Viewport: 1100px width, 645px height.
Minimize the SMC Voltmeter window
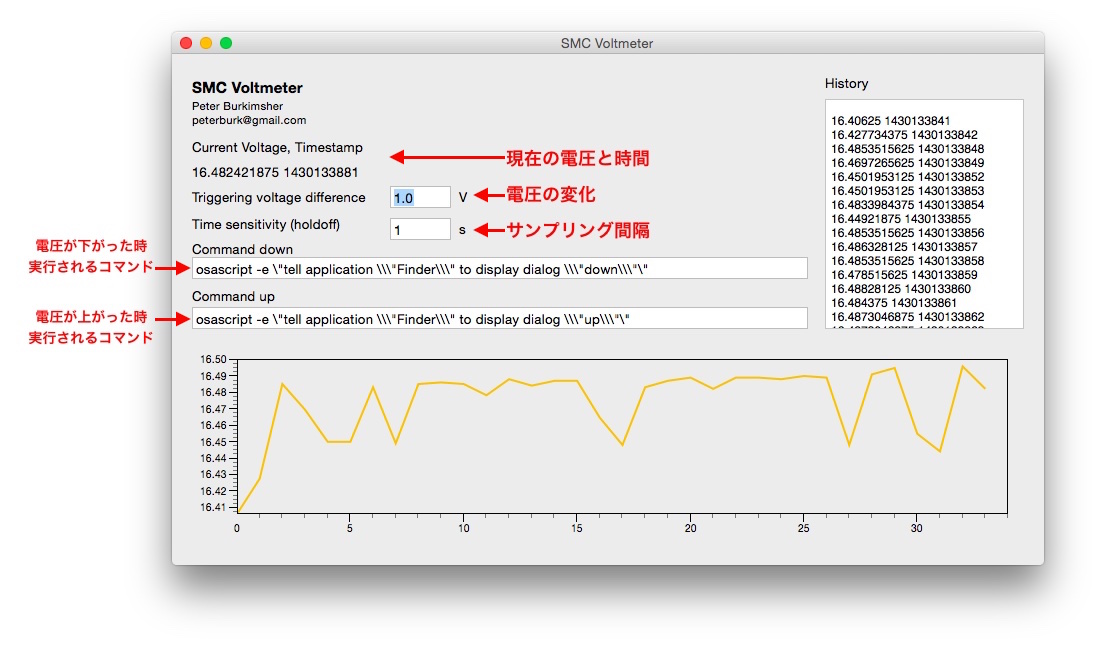pos(206,43)
